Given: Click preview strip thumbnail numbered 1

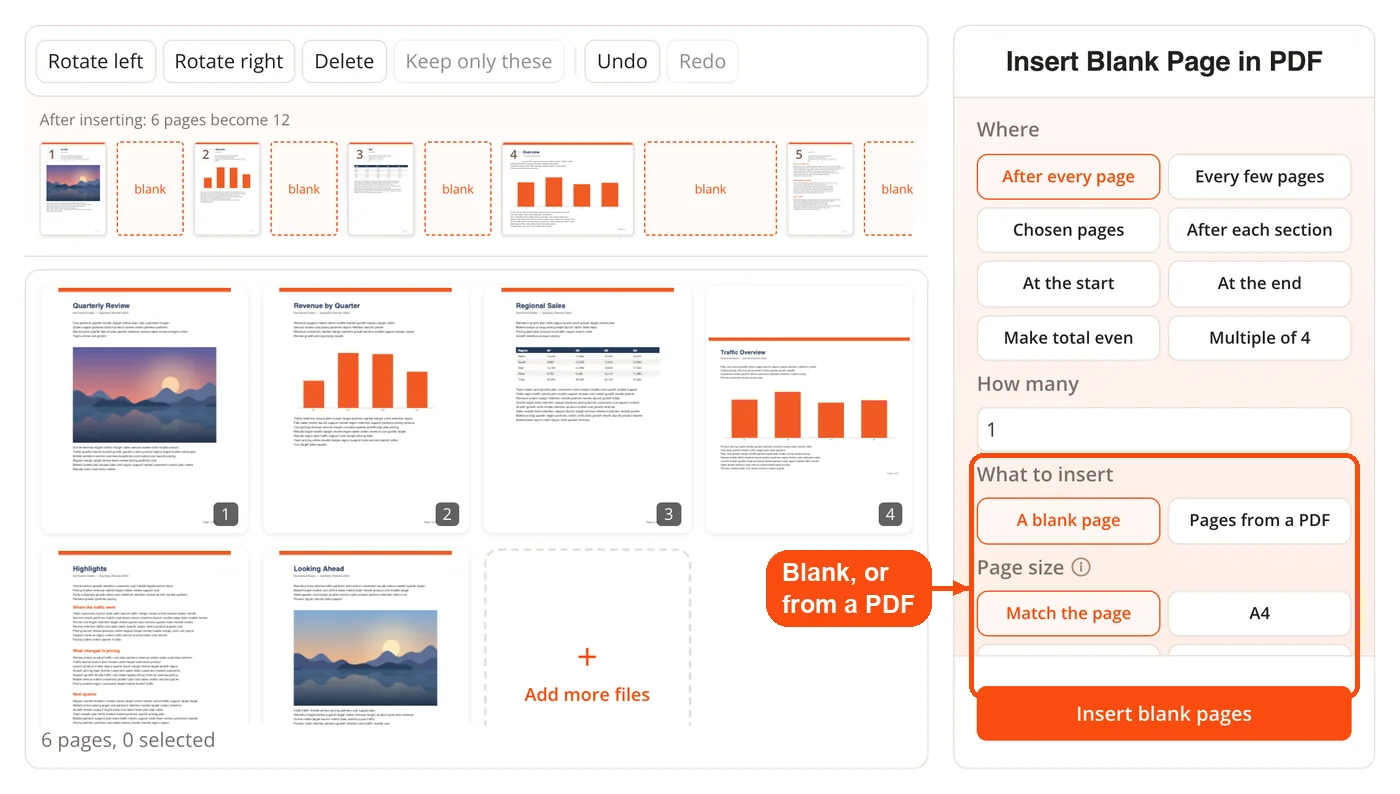Looking at the screenshot, I should pos(73,189).
